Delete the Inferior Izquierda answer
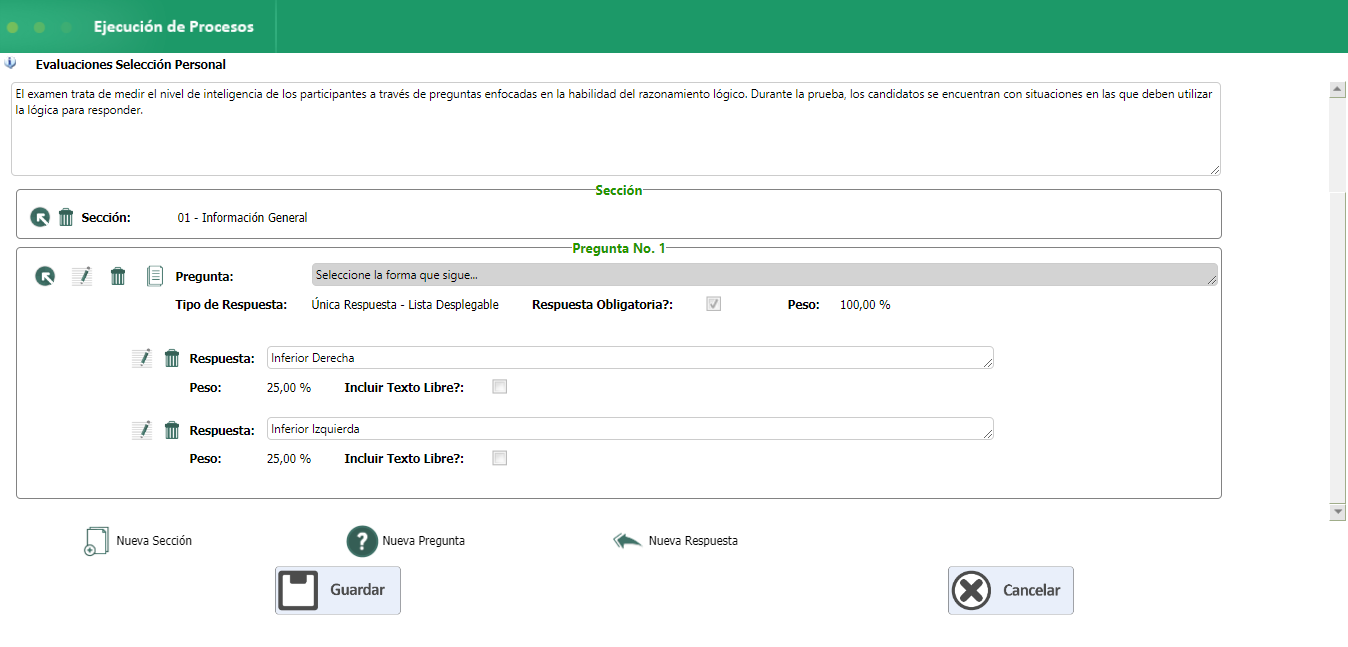The width and height of the screenshot is (1348, 647). pos(172,430)
